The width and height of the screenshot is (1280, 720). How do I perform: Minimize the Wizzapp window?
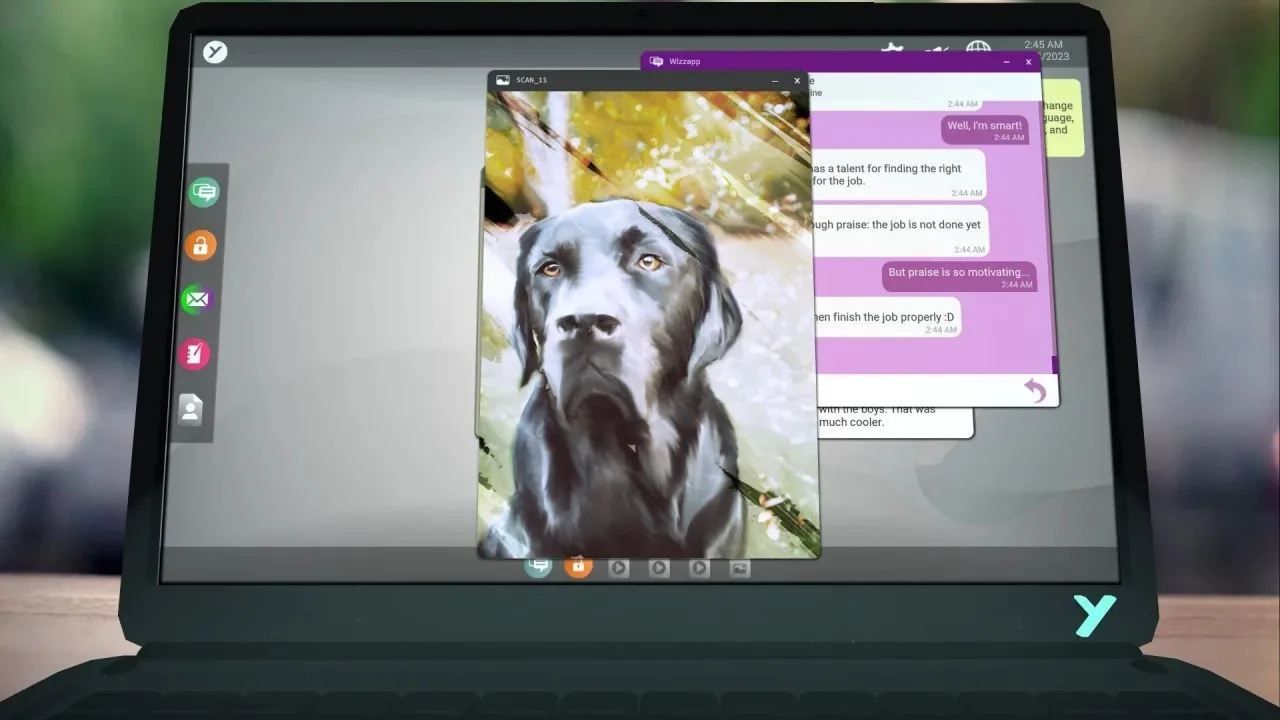[1006, 62]
